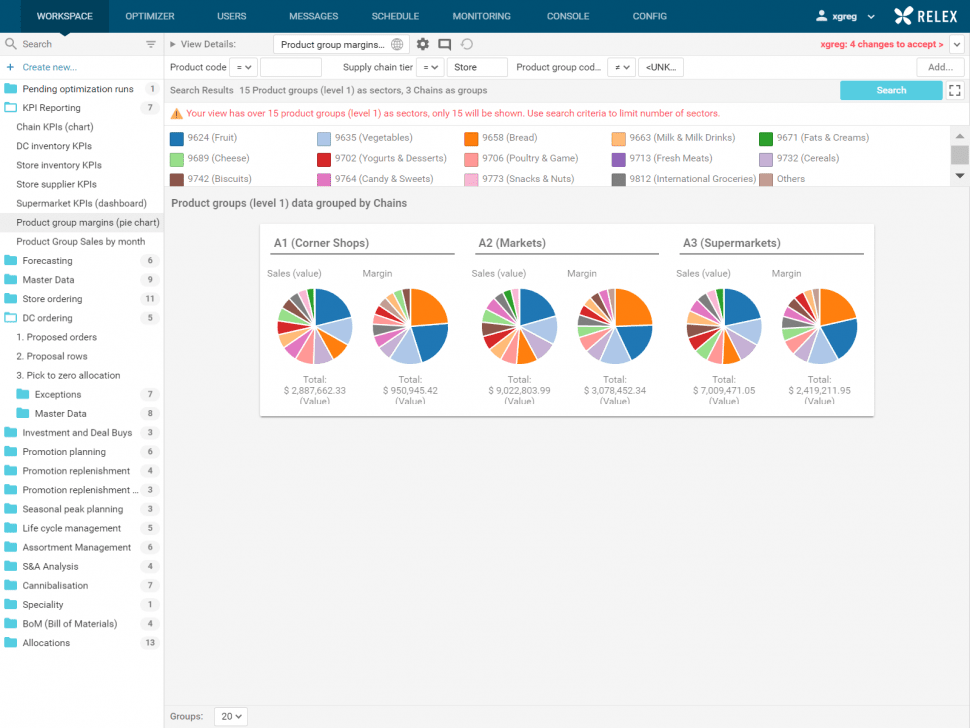The height and width of the screenshot is (728, 970).
Task: Expand results using the fullscreen icon beside Search
Action: coord(955,89)
